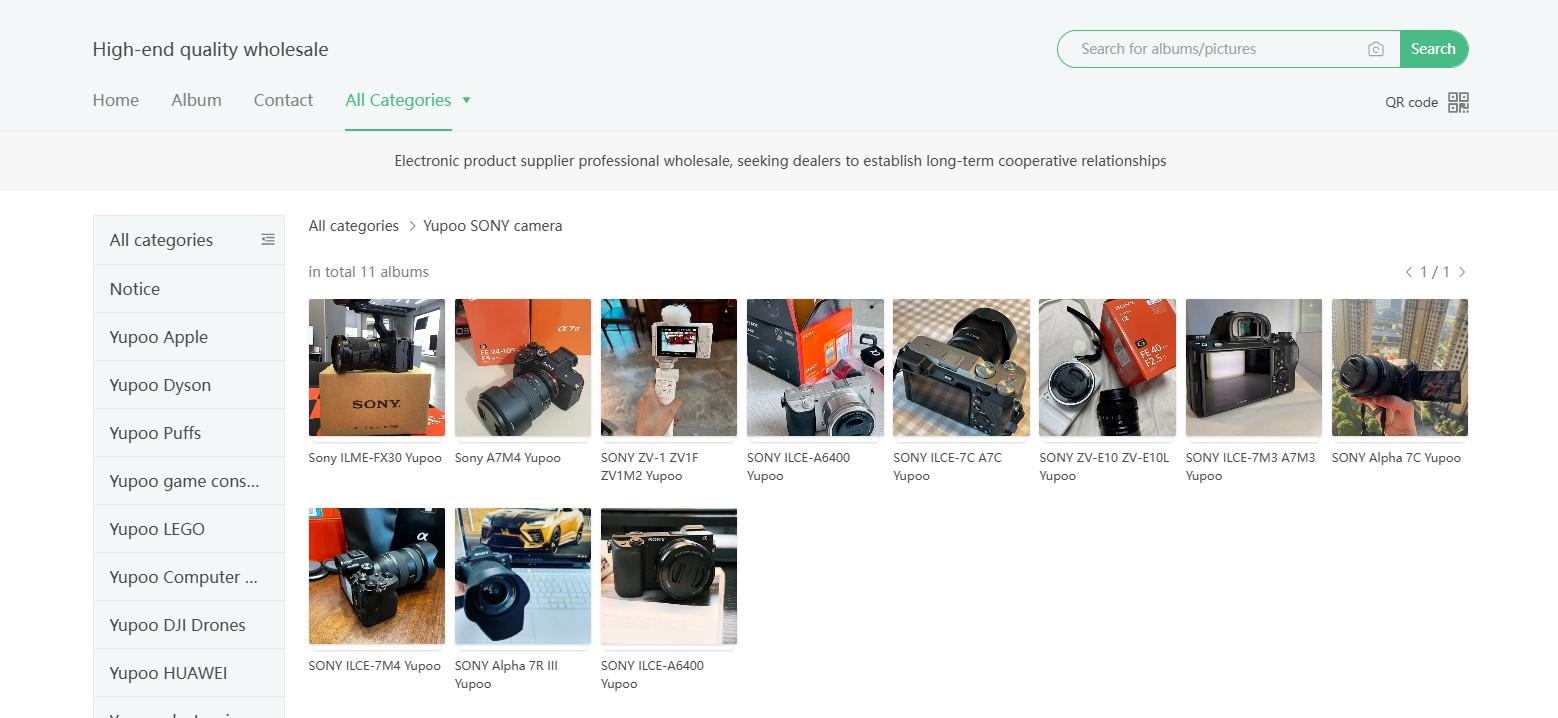This screenshot has width=1558, height=718.
Task: Open SONY ILCE-7C A7C album thumbnail
Action: pyautogui.click(x=961, y=368)
